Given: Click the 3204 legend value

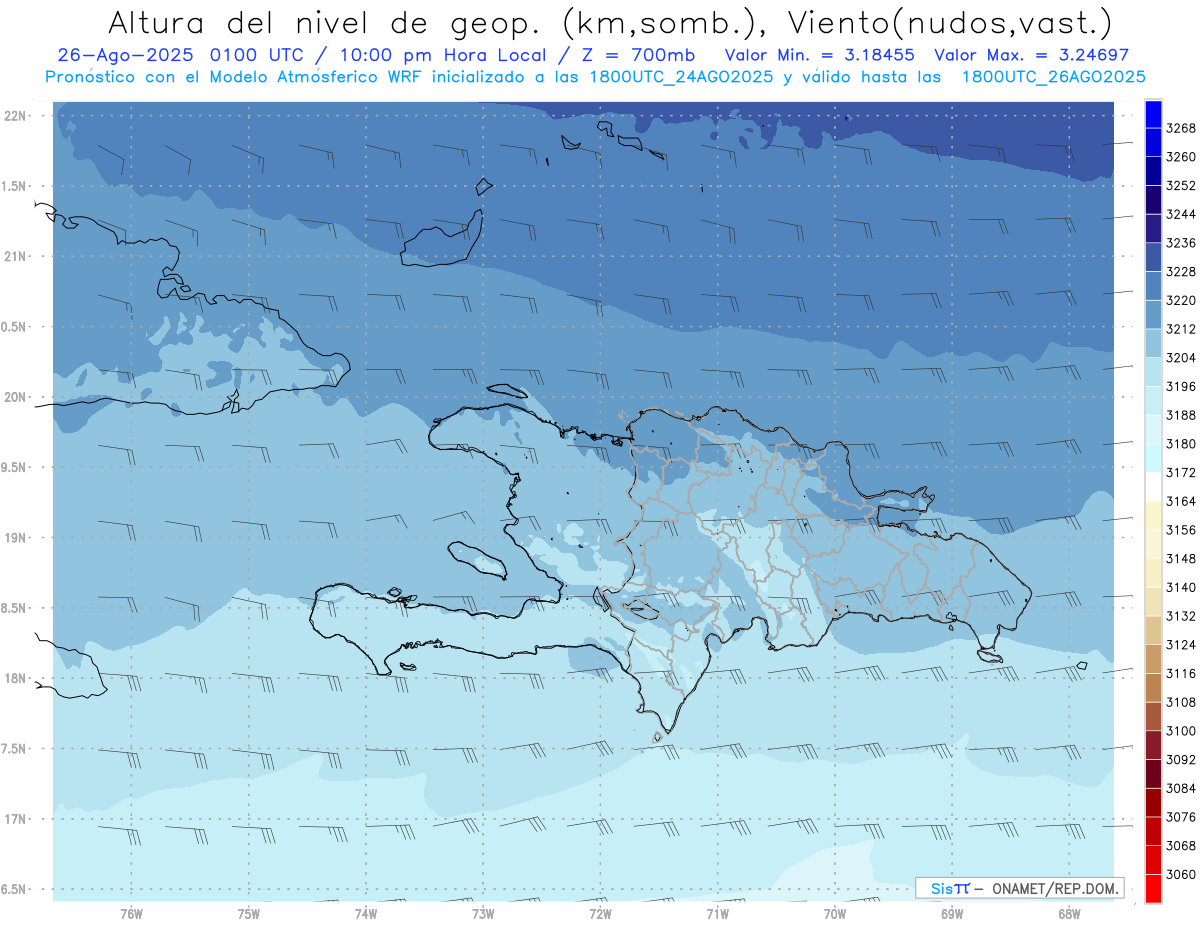Looking at the screenshot, I should point(1181,358).
